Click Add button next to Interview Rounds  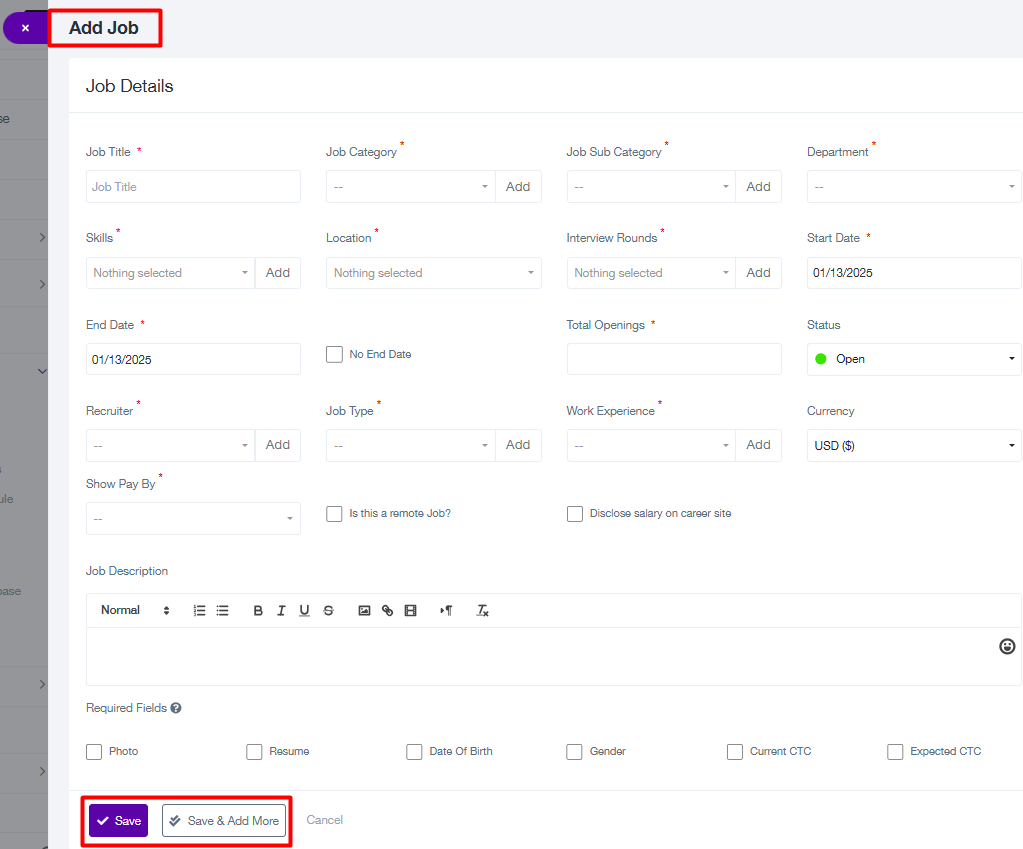pyautogui.click(x=758, y=273)
